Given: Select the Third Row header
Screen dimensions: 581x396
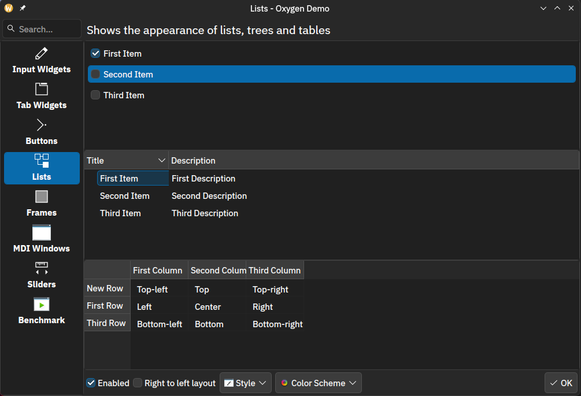Looking at the screenshot, I should pos(107,323).
